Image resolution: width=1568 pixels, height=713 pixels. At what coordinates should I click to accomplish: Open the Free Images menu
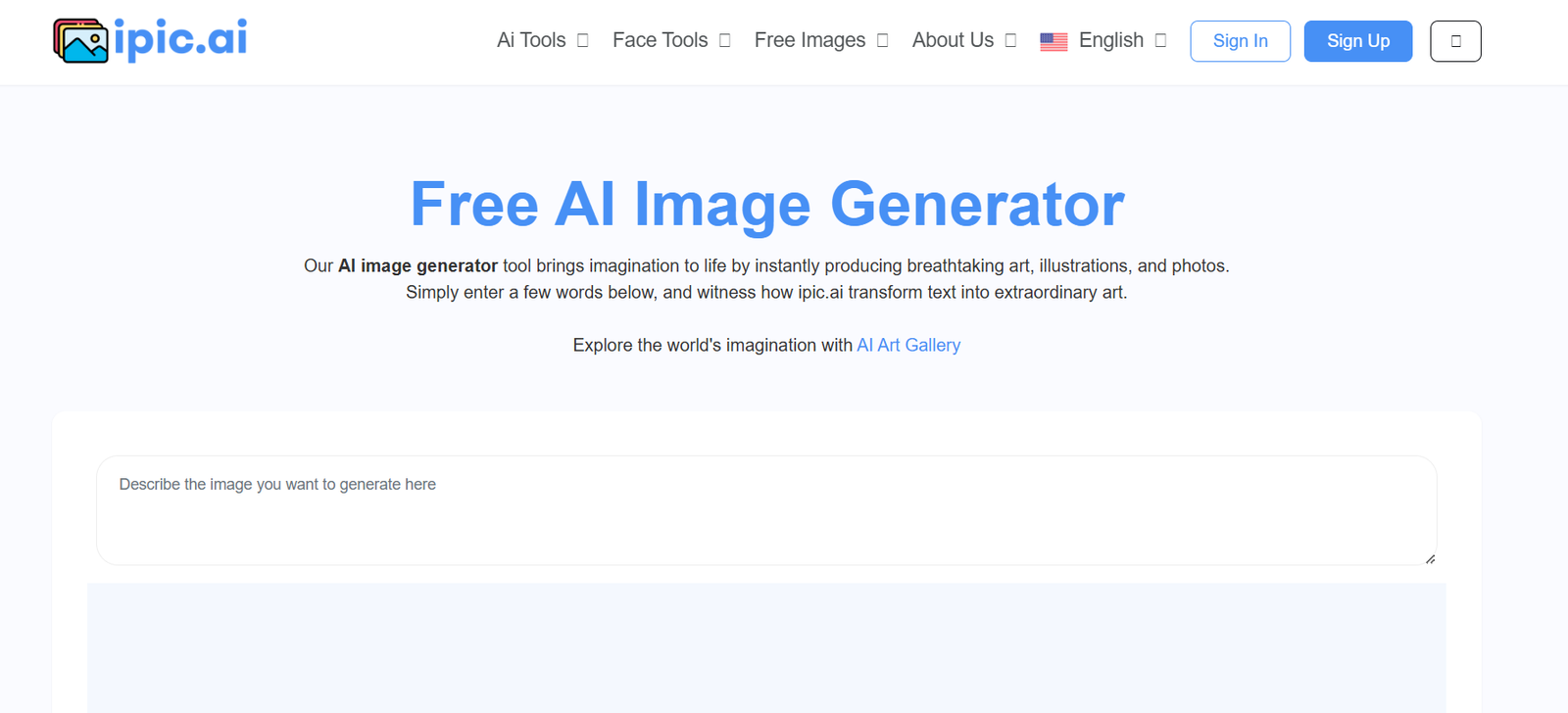809,40
